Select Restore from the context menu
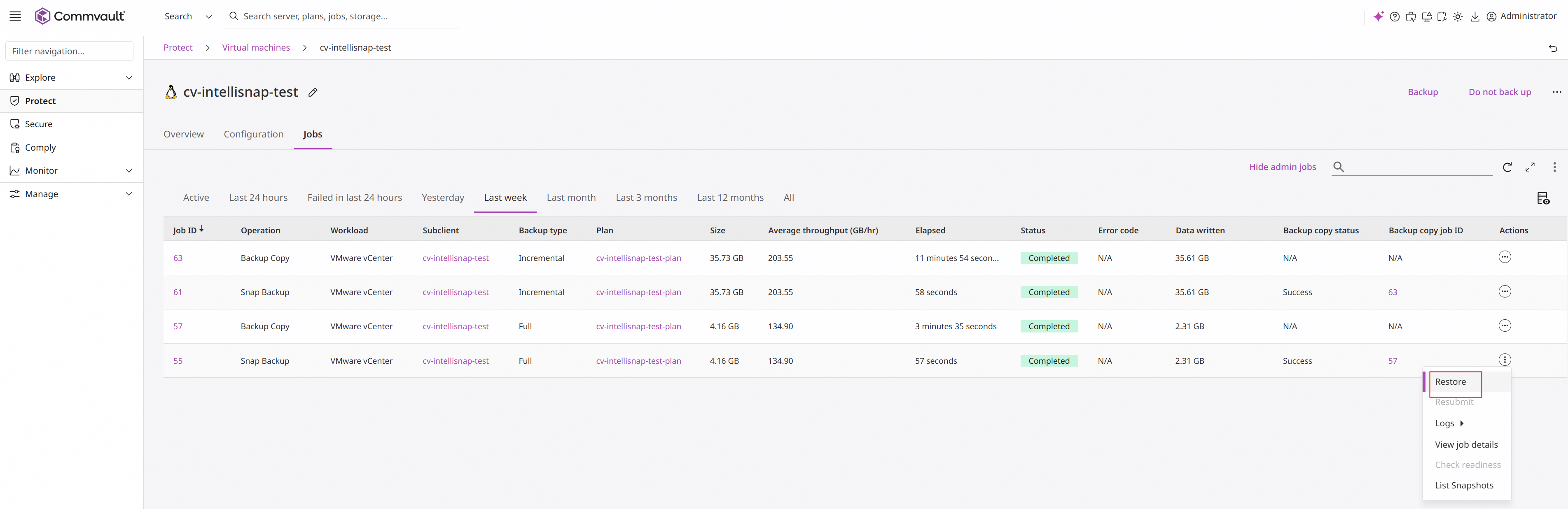Viewport: 1568px width, 509px height. click(x=1451, y=382)
